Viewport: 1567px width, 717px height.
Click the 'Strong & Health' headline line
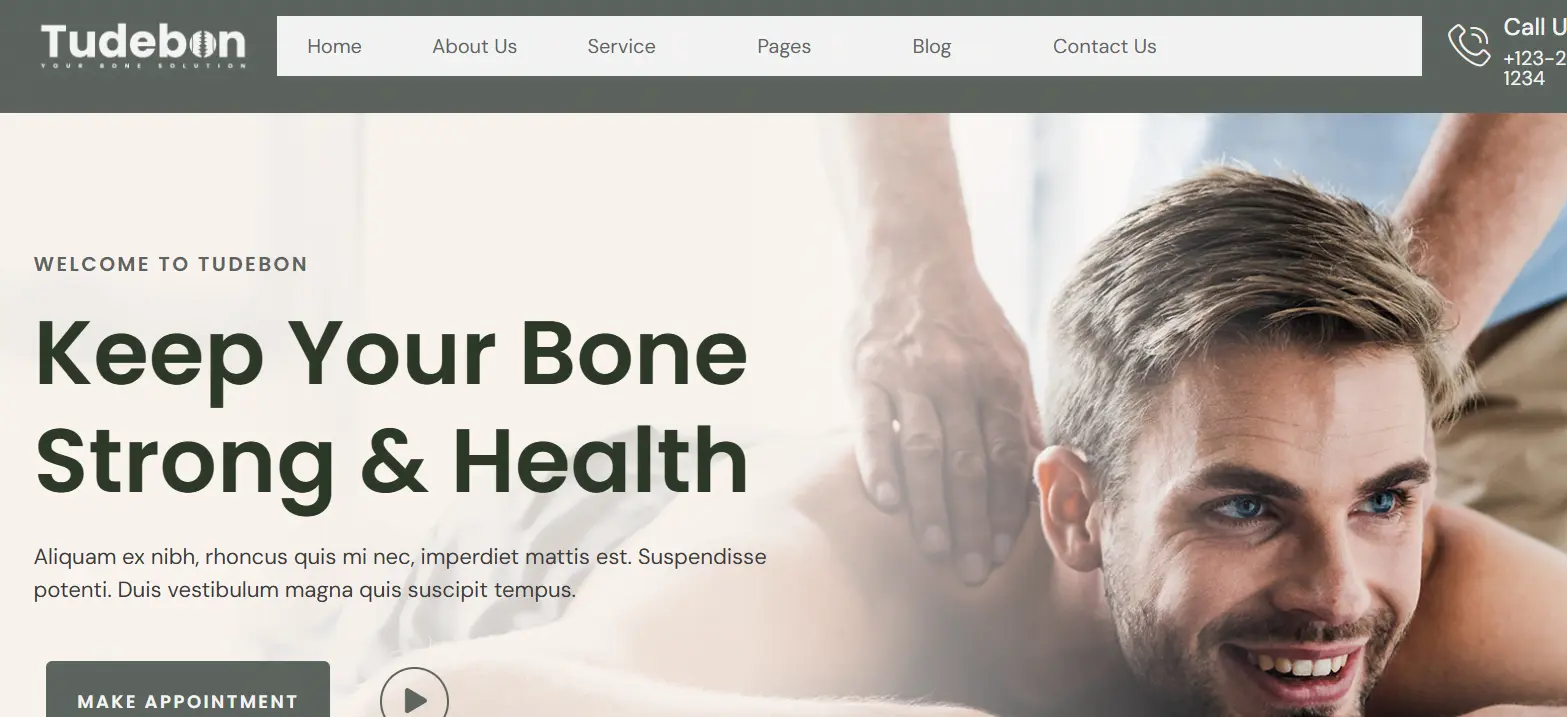pyautogui.click(x=391, y=460)
